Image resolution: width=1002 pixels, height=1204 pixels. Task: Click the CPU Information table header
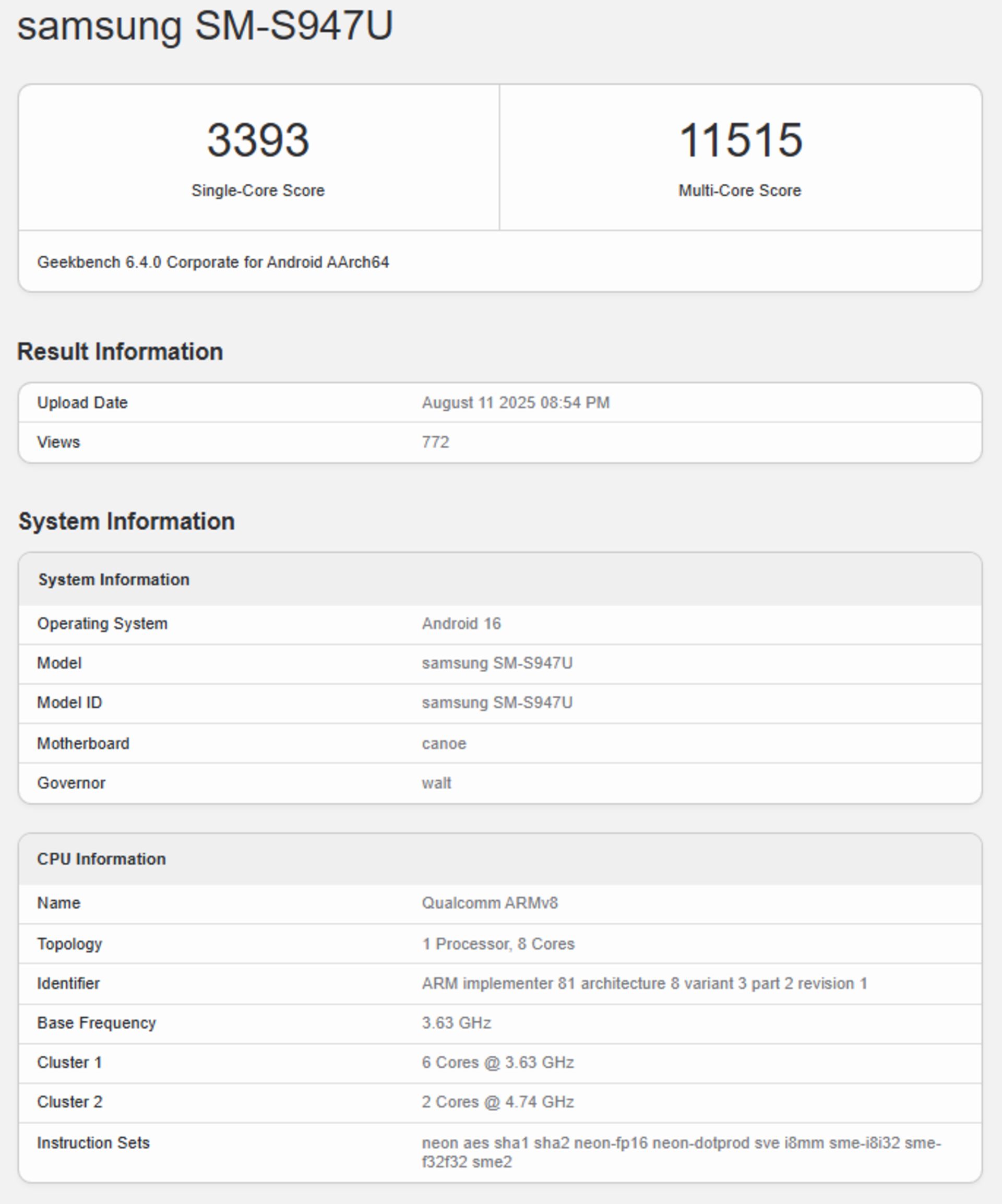click(x=101, y=859)
